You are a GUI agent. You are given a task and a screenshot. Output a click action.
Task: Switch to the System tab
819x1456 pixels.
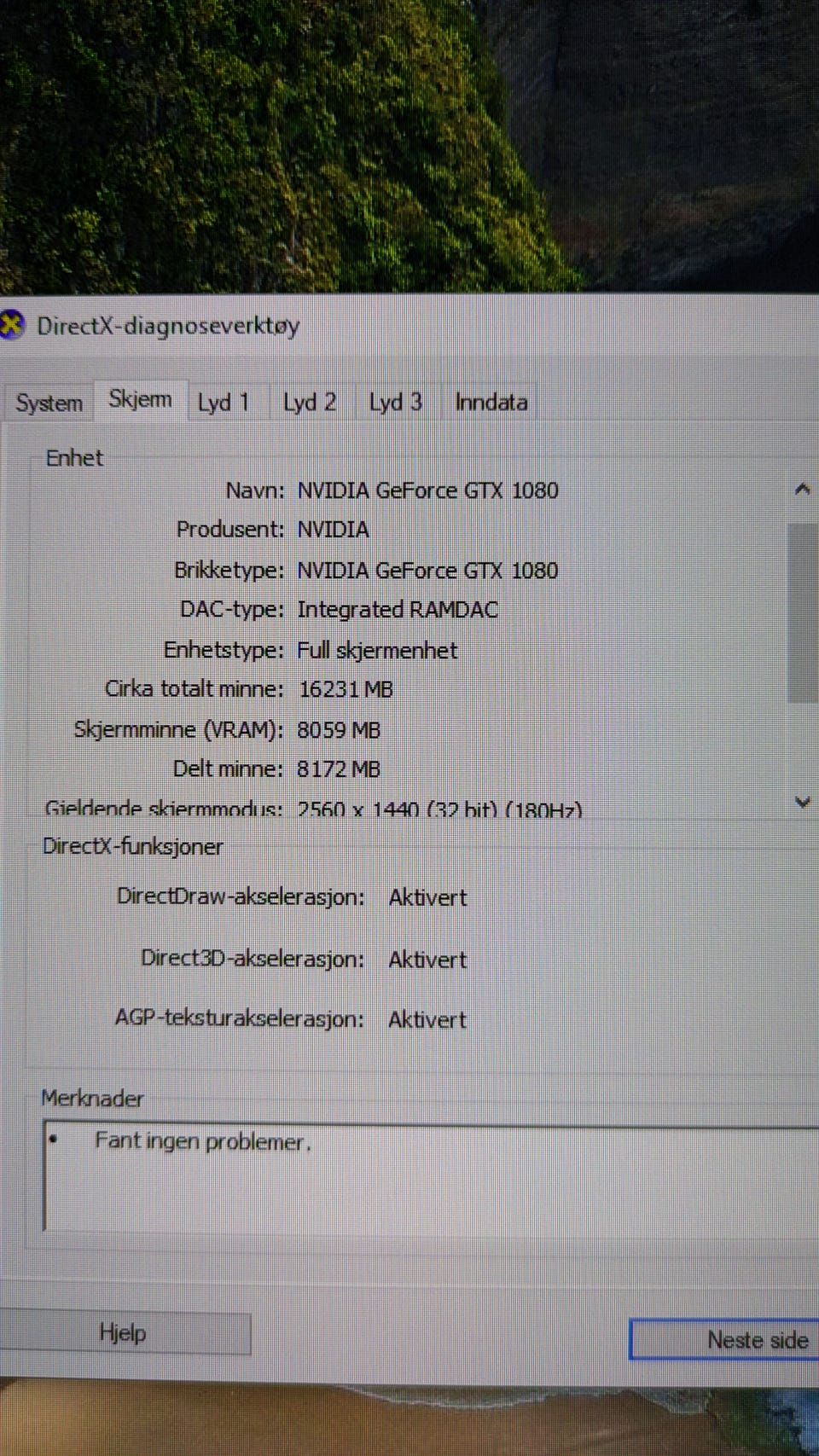pos(49,403)
